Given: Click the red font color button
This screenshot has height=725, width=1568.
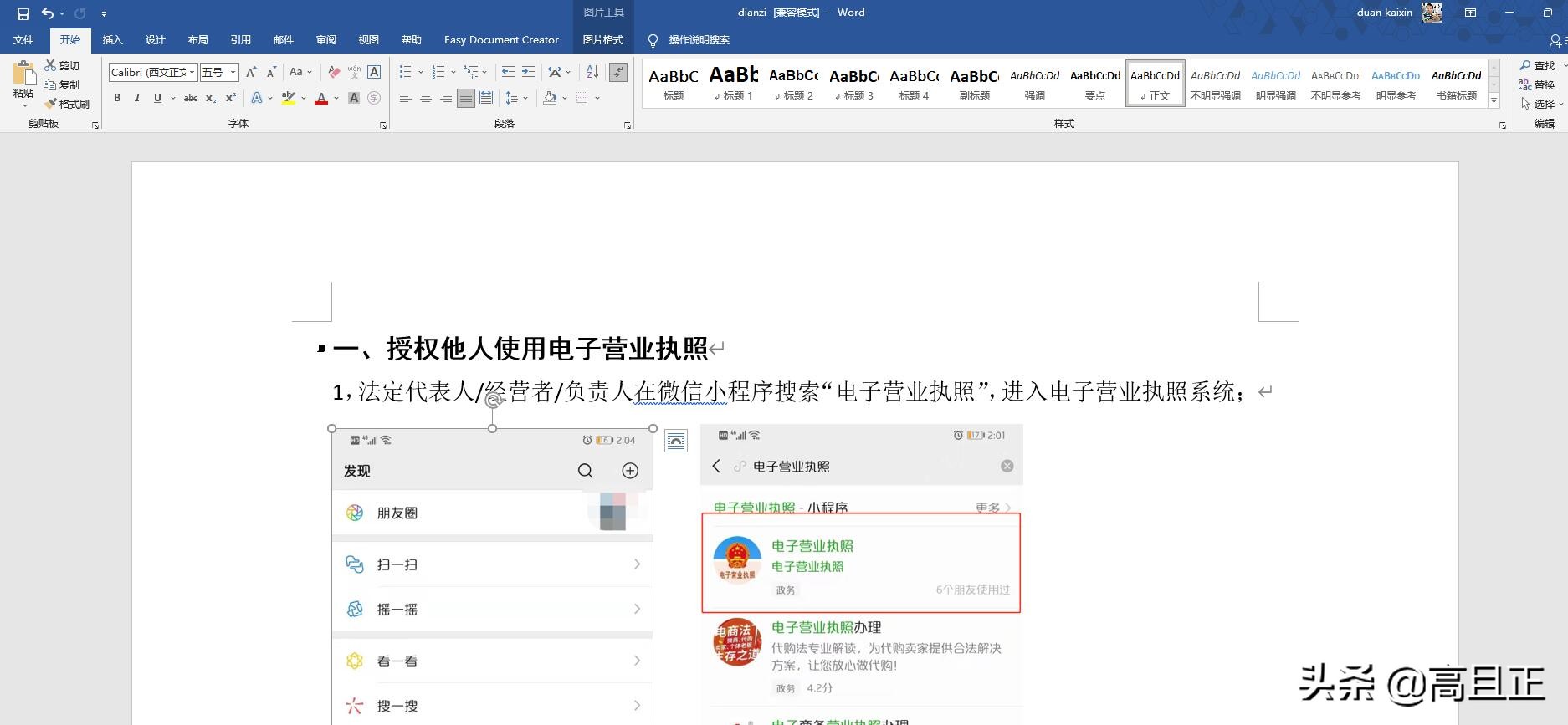Looking at the screenshot, I should [x=321, y=98].
